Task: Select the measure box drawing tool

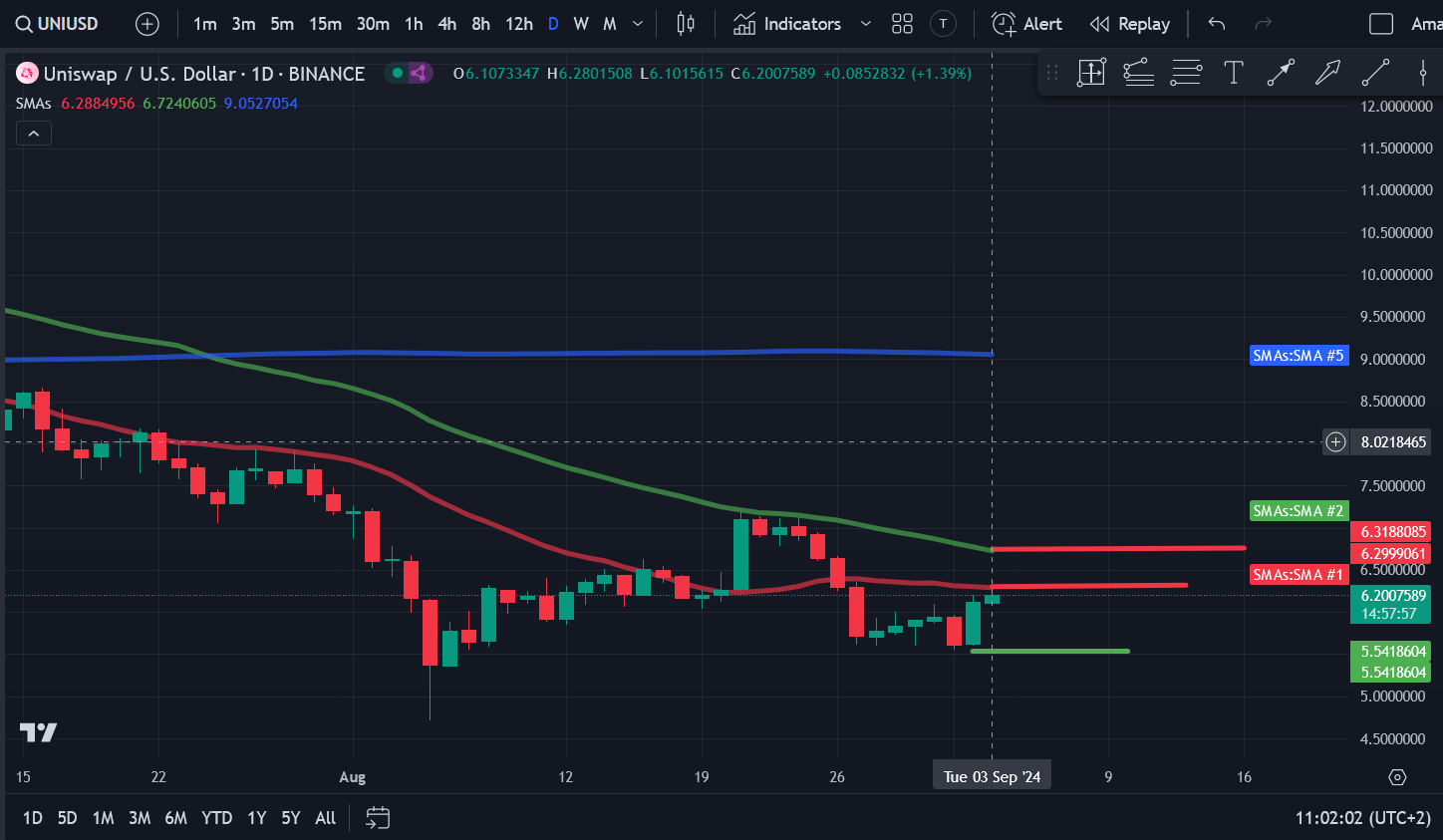Action: click(1091, 72)
